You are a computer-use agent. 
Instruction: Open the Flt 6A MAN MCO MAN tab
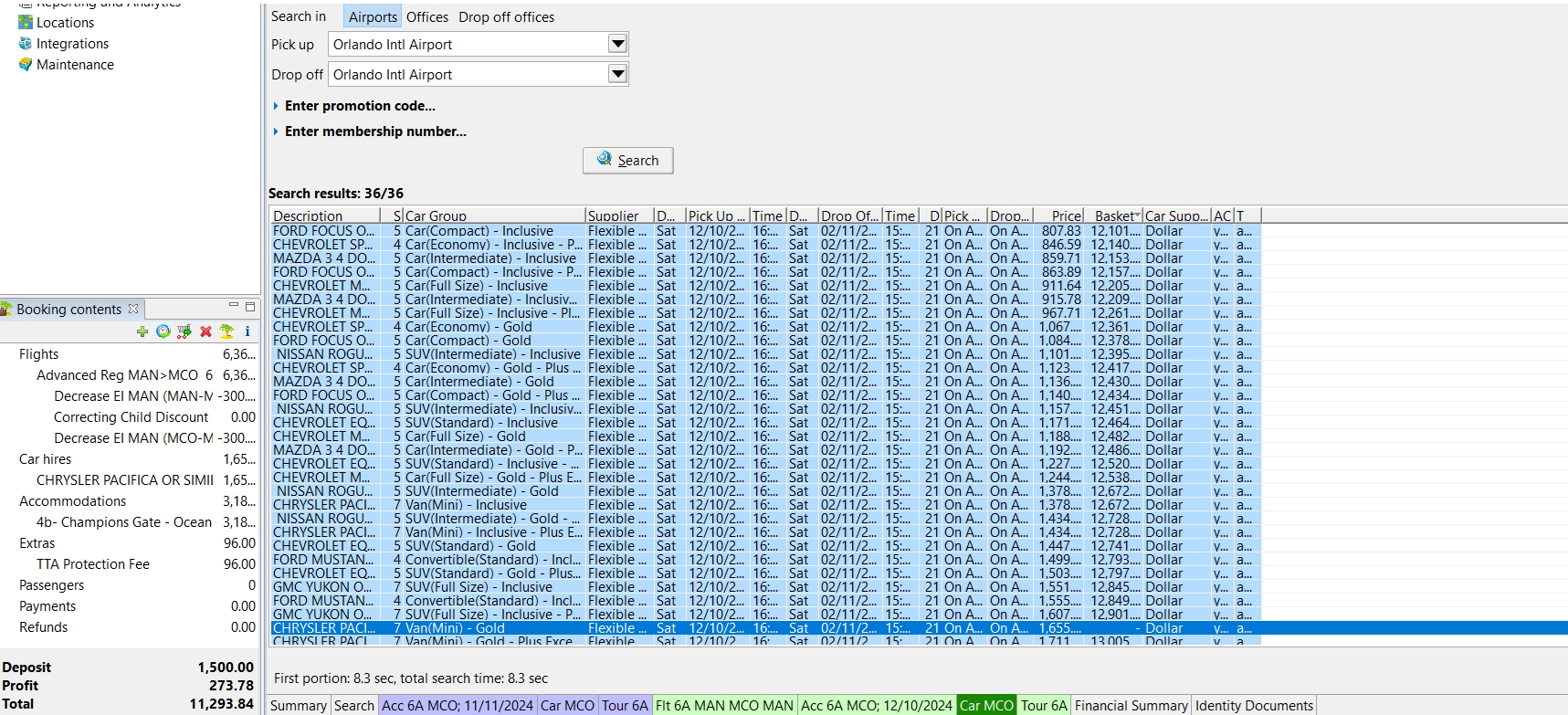(724, 705)
